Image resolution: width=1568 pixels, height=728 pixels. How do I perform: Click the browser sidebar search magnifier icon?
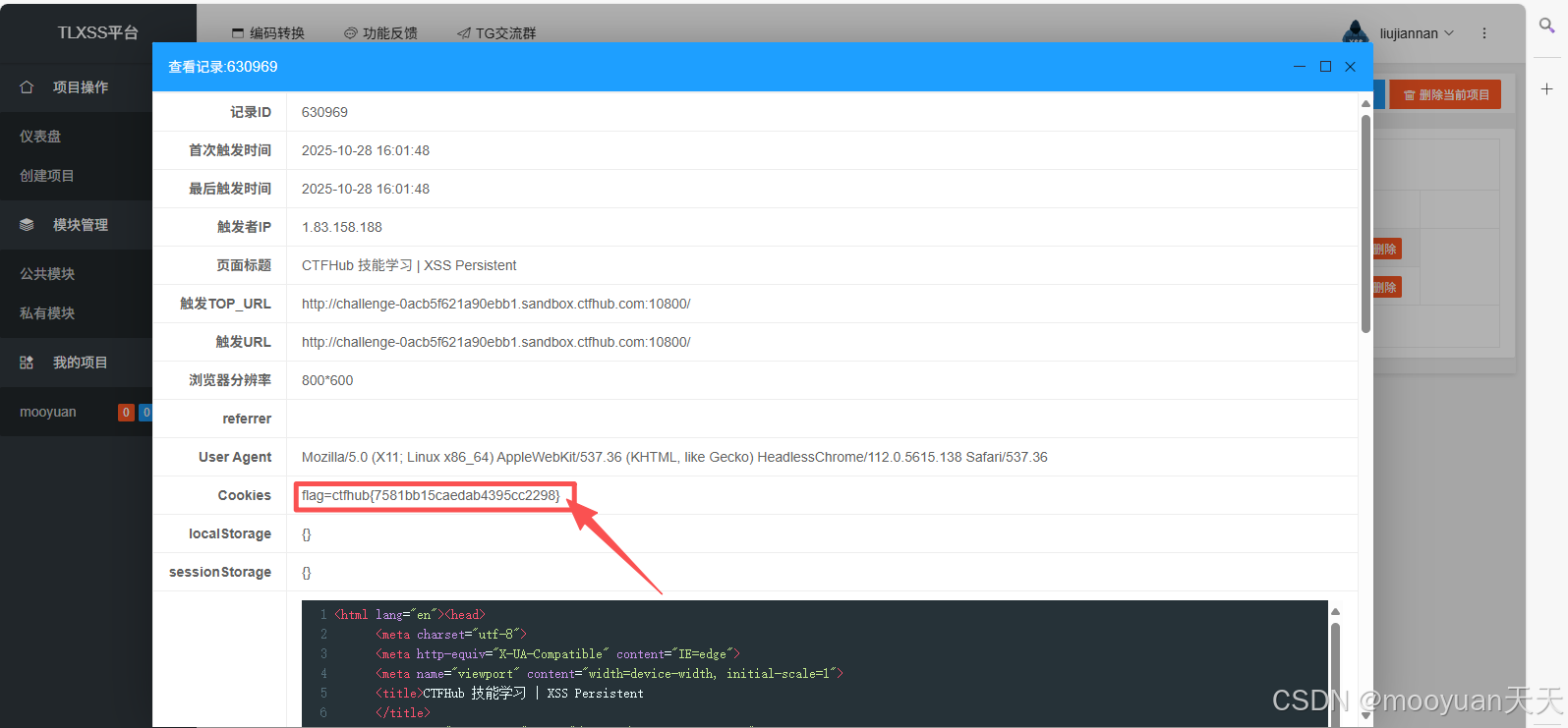[1546, 26]
